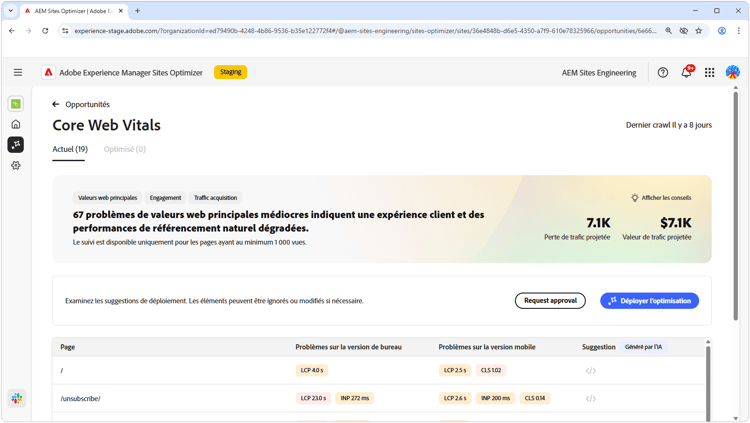Expand the tab search dropdown

click(x=11, y=11)
